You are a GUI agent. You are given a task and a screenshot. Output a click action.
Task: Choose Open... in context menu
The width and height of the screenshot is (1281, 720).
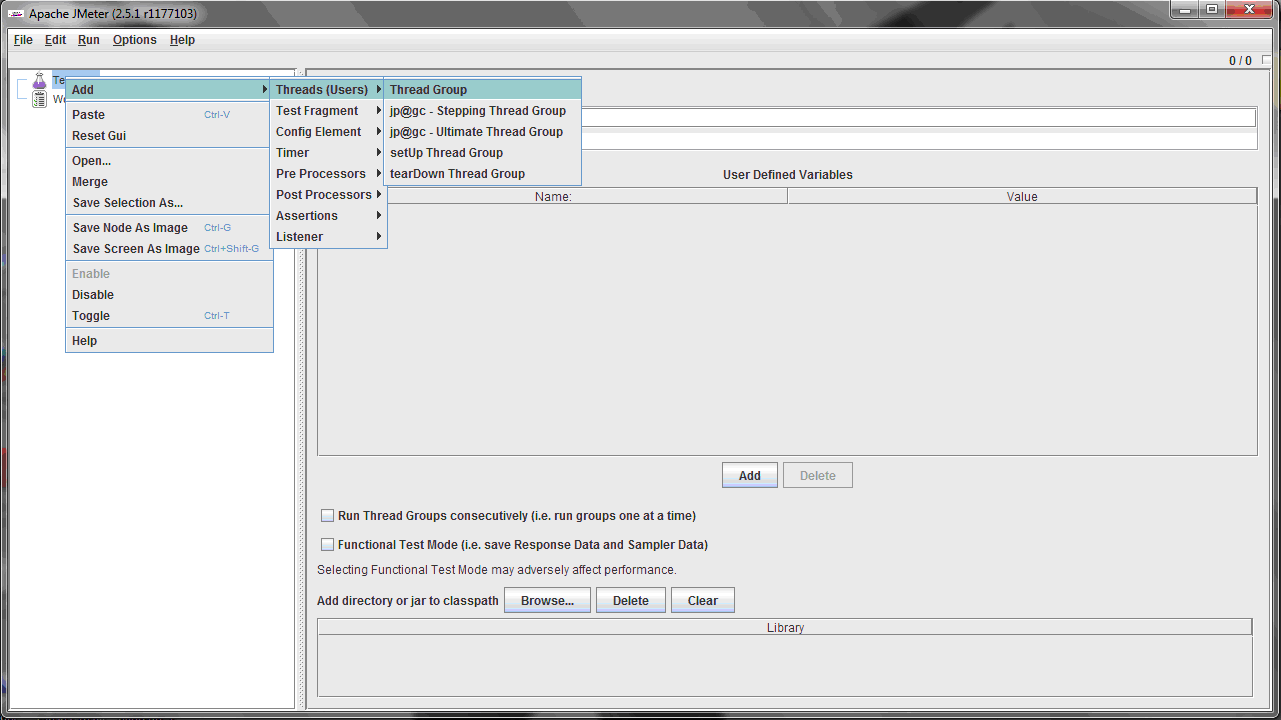click(169, 161)
